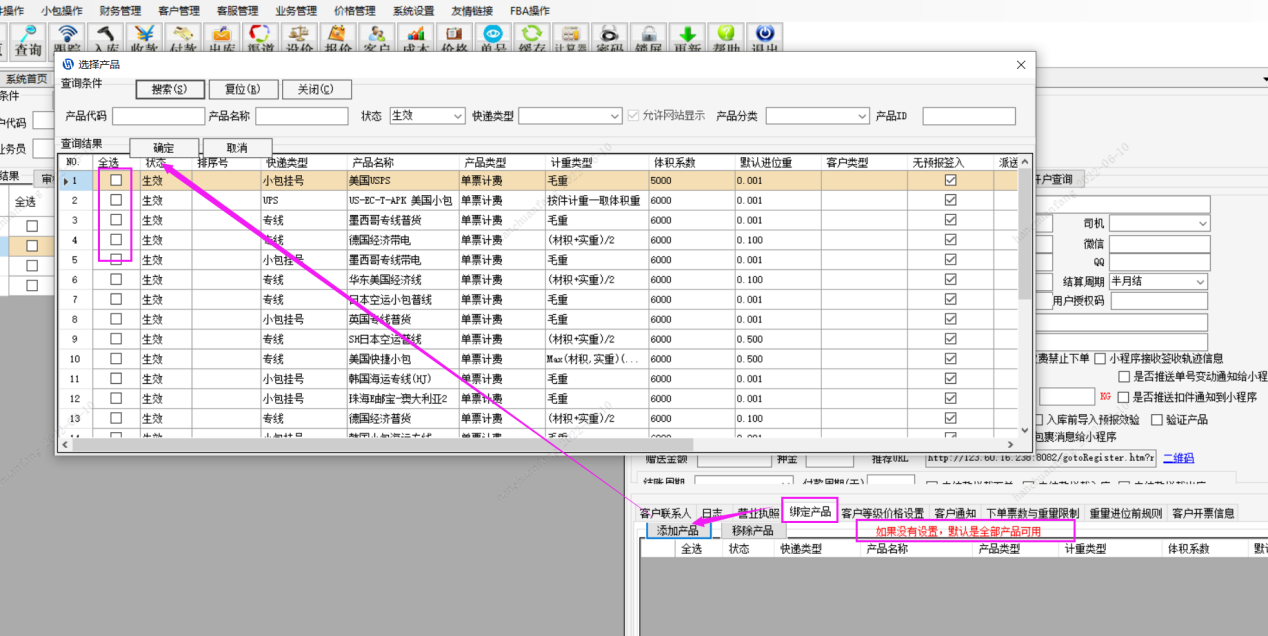Select the 韩国海运专线(HJ) product name cell
Image resolution: width=1268 pixels, height=636 pixels.
402,379
